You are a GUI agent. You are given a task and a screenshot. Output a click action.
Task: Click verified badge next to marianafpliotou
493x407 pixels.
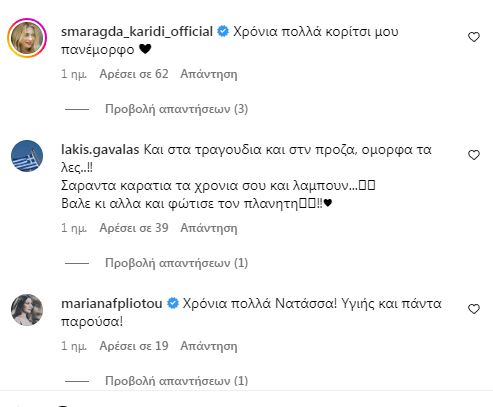[x=173, y=303]
